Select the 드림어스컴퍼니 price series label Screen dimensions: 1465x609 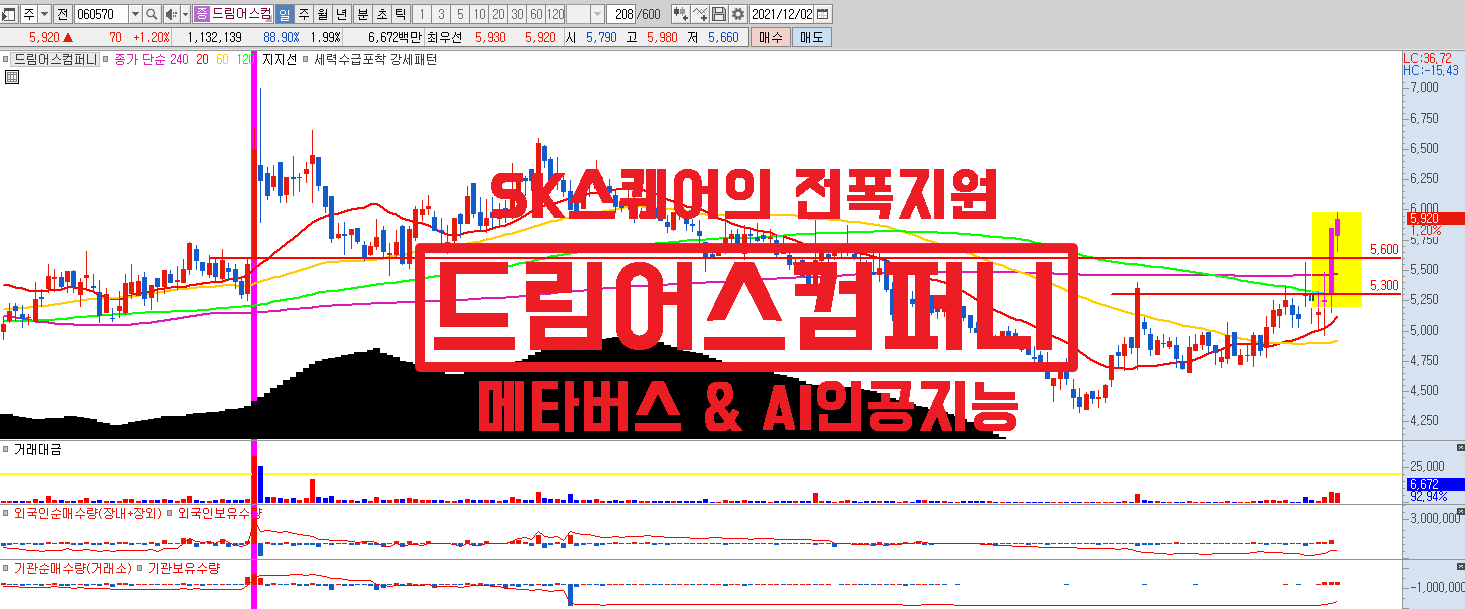coord(55,60)
